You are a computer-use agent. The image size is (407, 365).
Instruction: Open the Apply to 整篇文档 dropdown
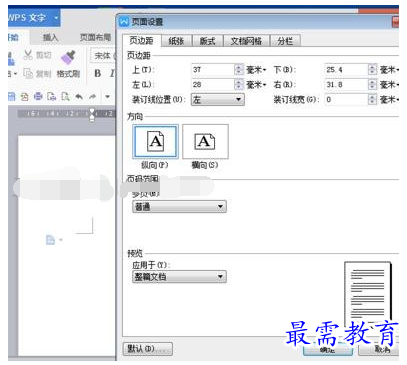[179, 277]
